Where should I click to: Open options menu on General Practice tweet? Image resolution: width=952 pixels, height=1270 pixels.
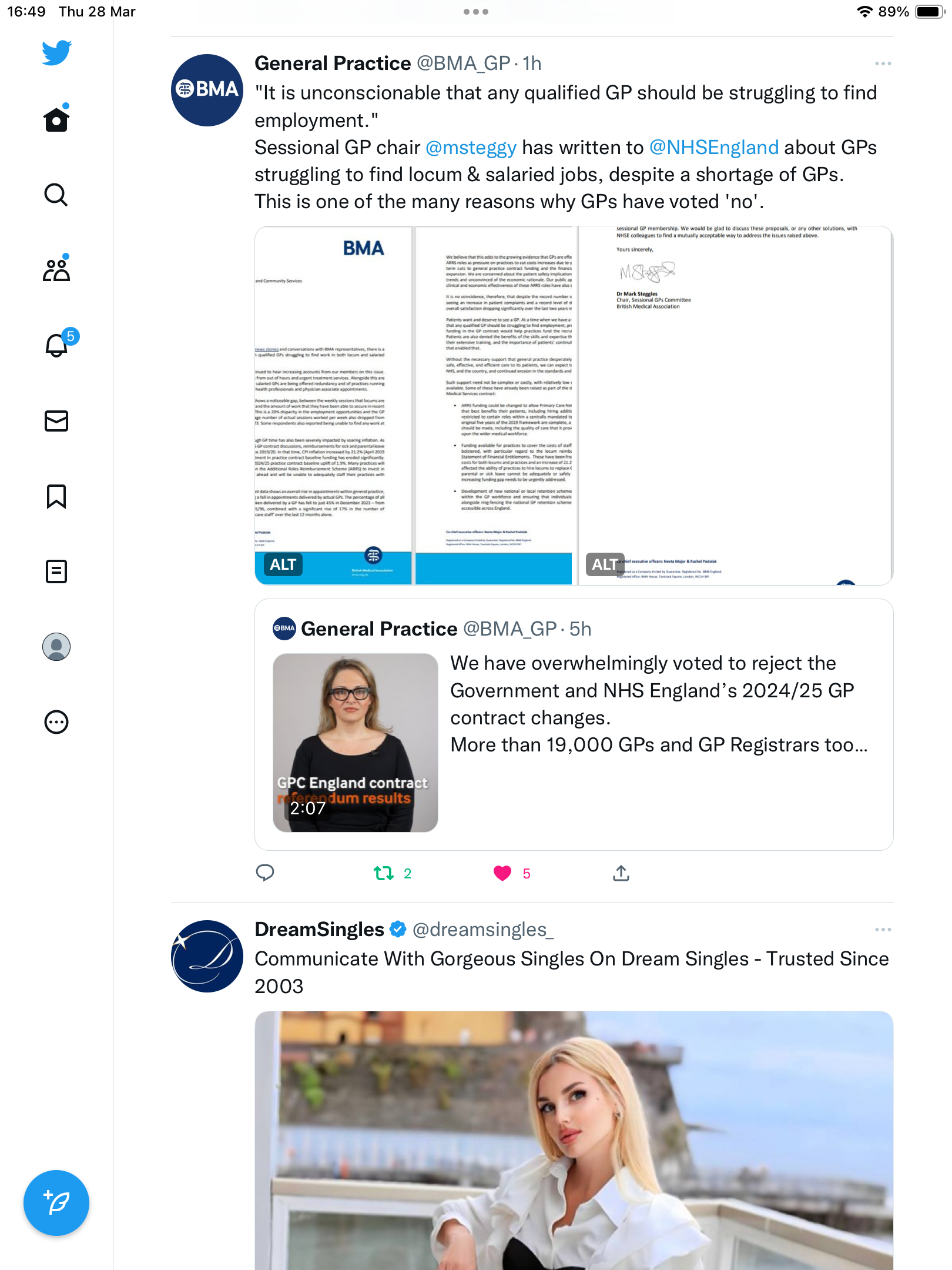(x=883, y=63)
